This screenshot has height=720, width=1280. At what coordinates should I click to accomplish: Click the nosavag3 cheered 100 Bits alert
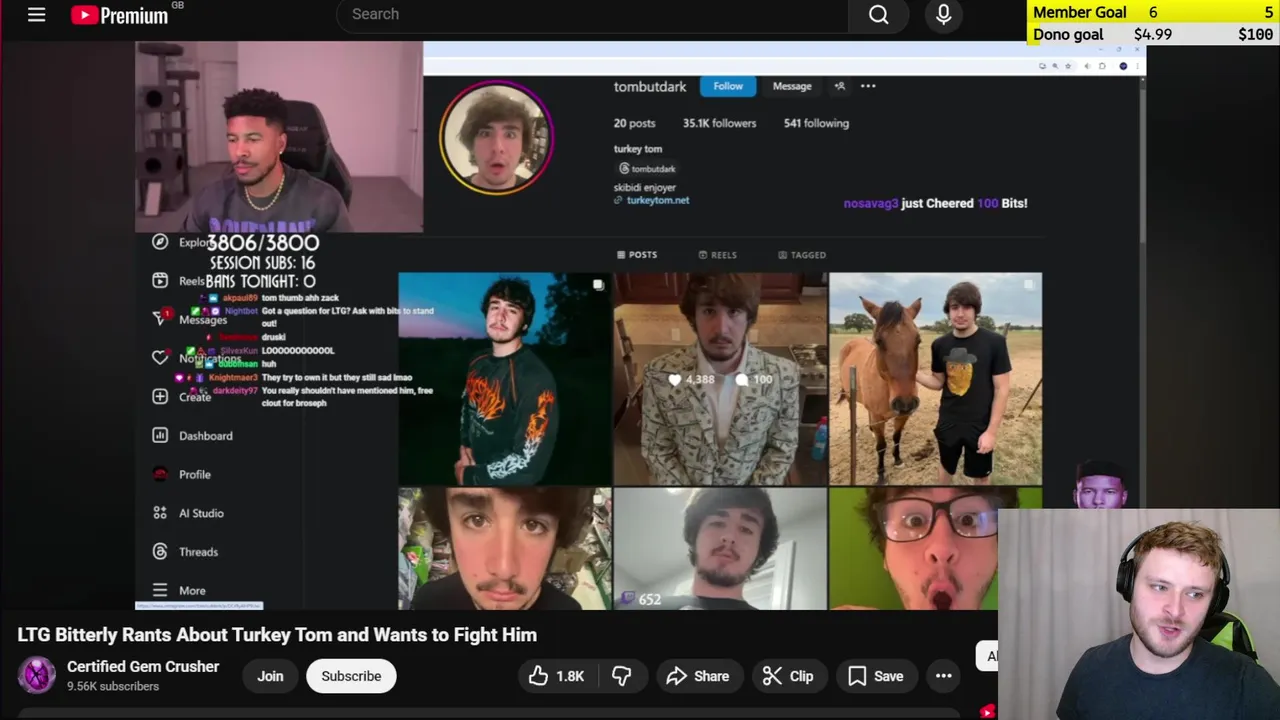[x=935, y=203]
